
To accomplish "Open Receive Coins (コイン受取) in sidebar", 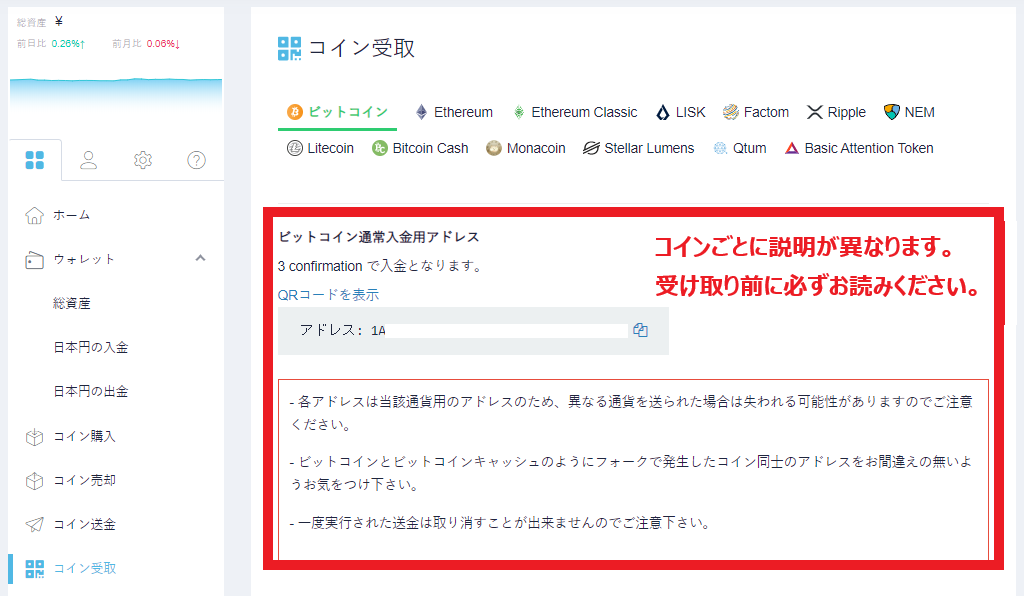I will [84, 568].
